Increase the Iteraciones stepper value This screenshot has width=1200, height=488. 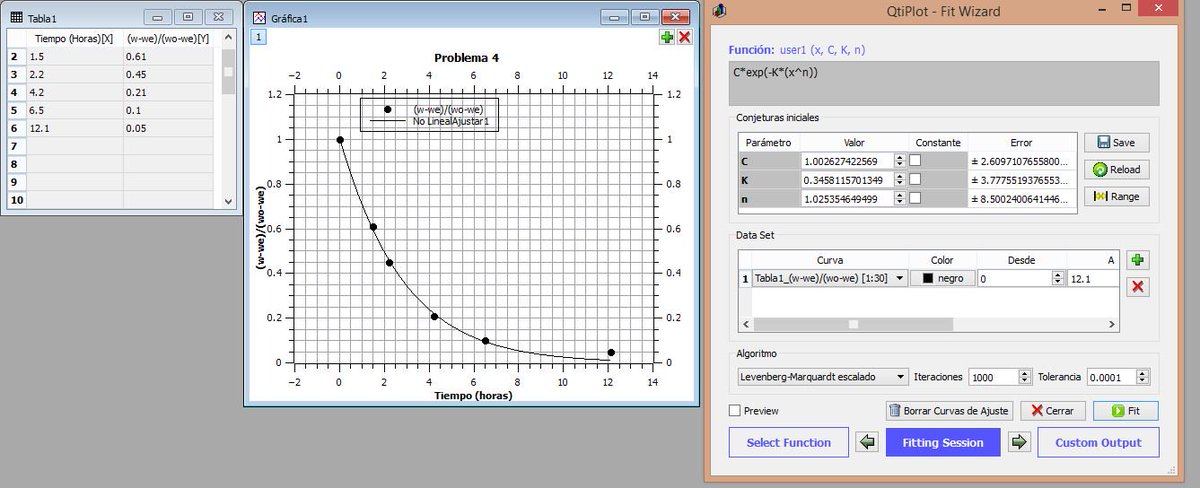(x=1024, y=373)
